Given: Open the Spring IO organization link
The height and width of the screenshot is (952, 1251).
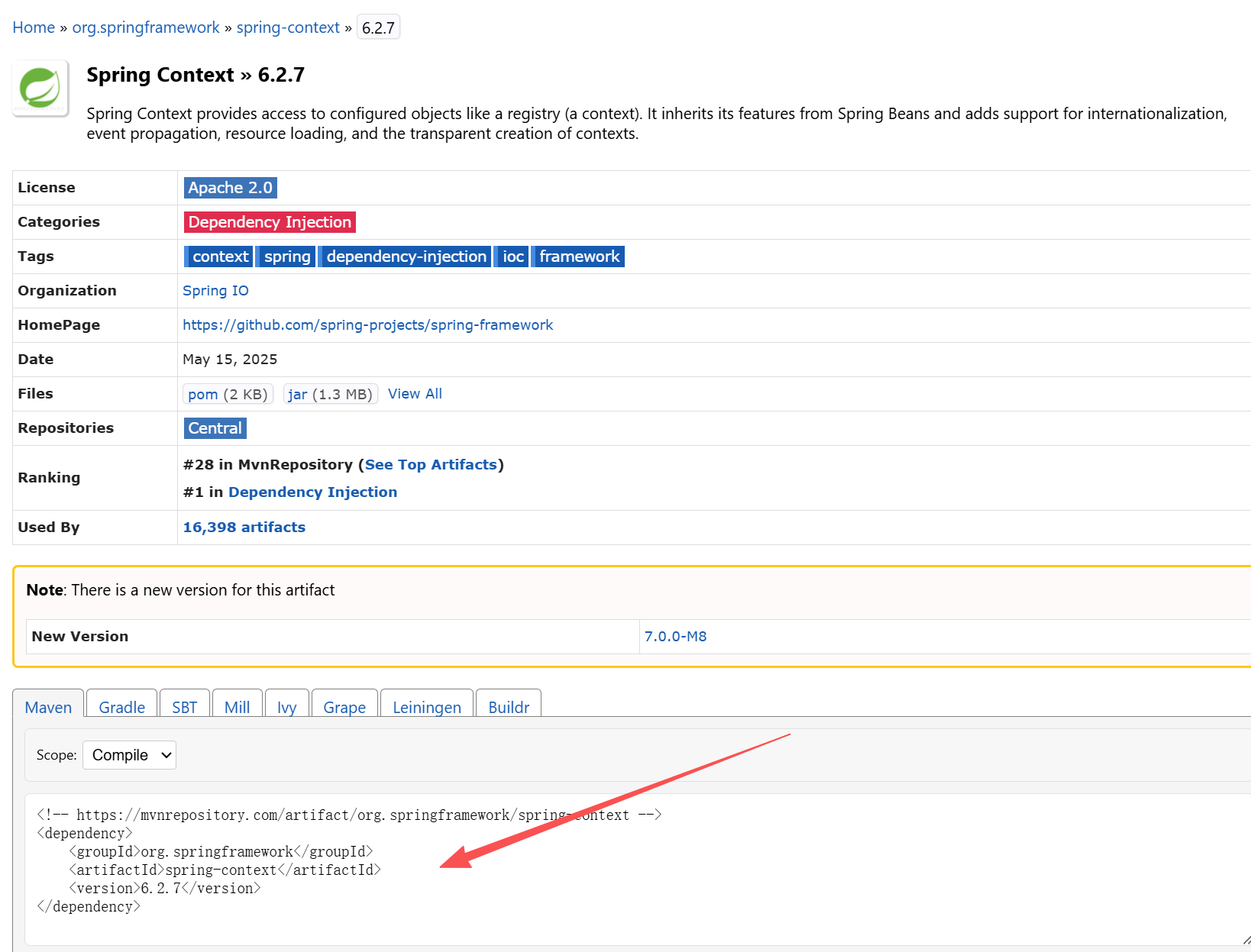Looking at the screenshot, I should click(x=215, y=291).
